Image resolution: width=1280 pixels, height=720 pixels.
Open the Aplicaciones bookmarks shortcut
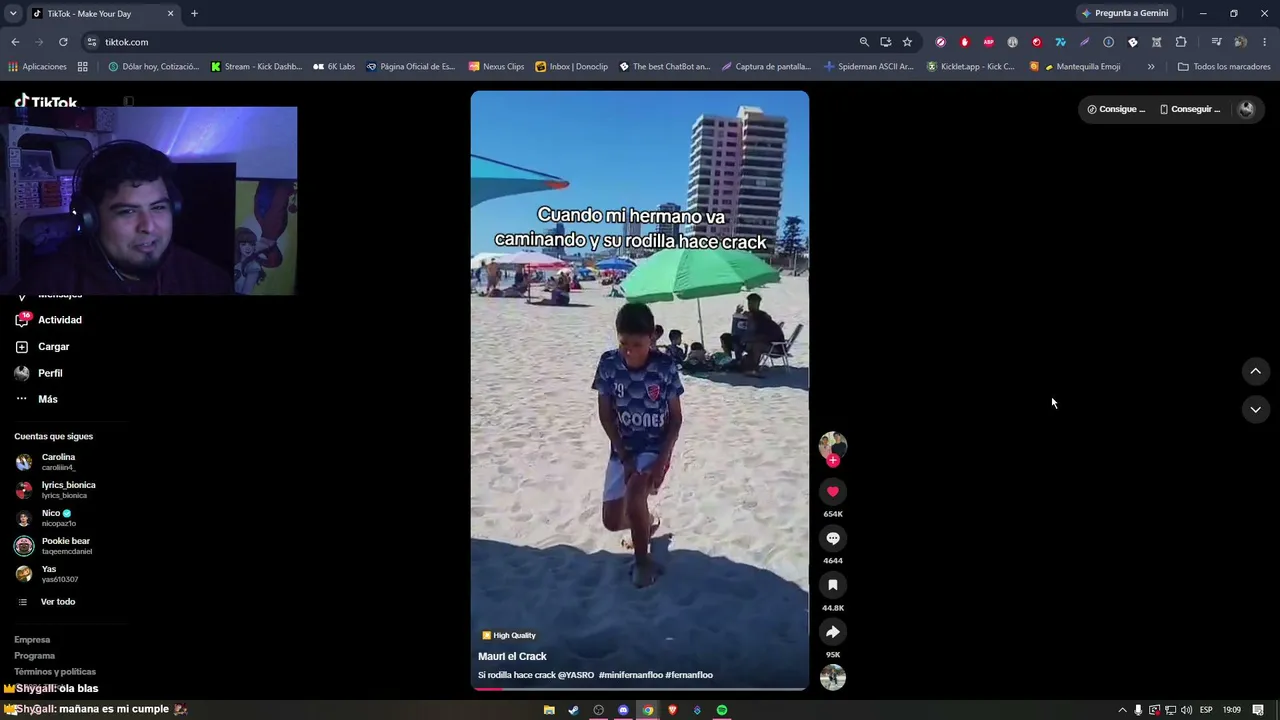click(37, 67)
